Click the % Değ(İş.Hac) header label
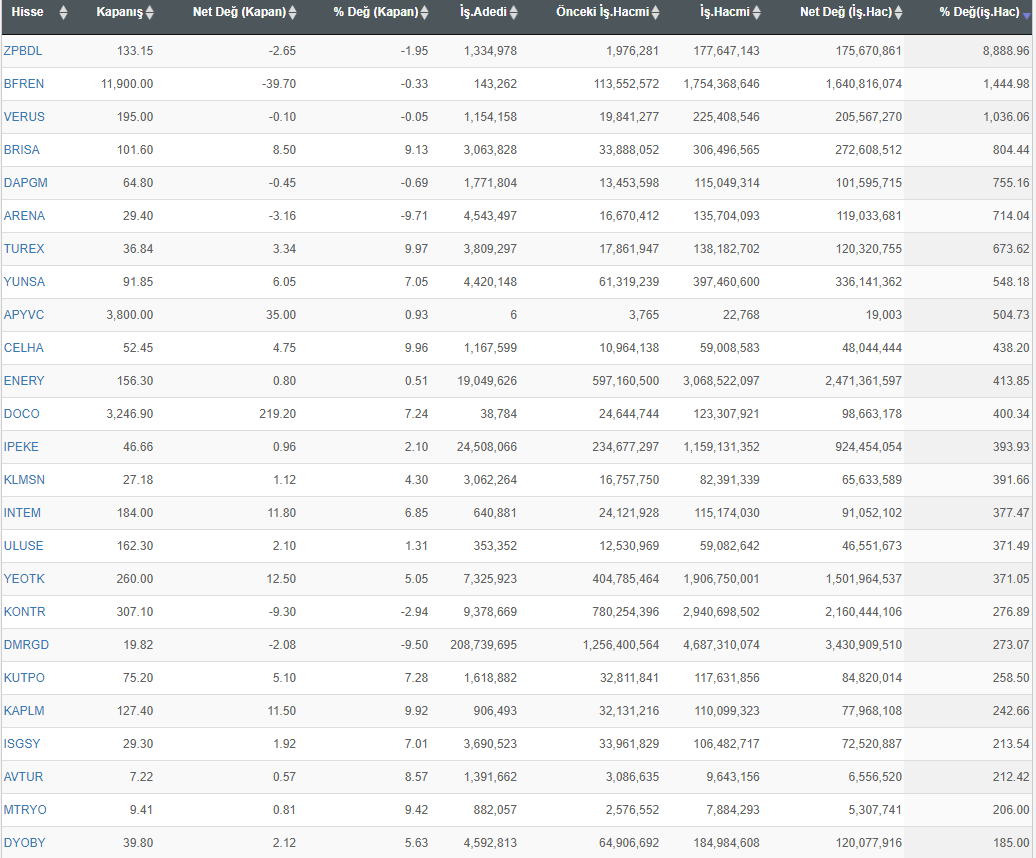The width and height of the screenshot is (1036, 858). [x=979, y=12]
